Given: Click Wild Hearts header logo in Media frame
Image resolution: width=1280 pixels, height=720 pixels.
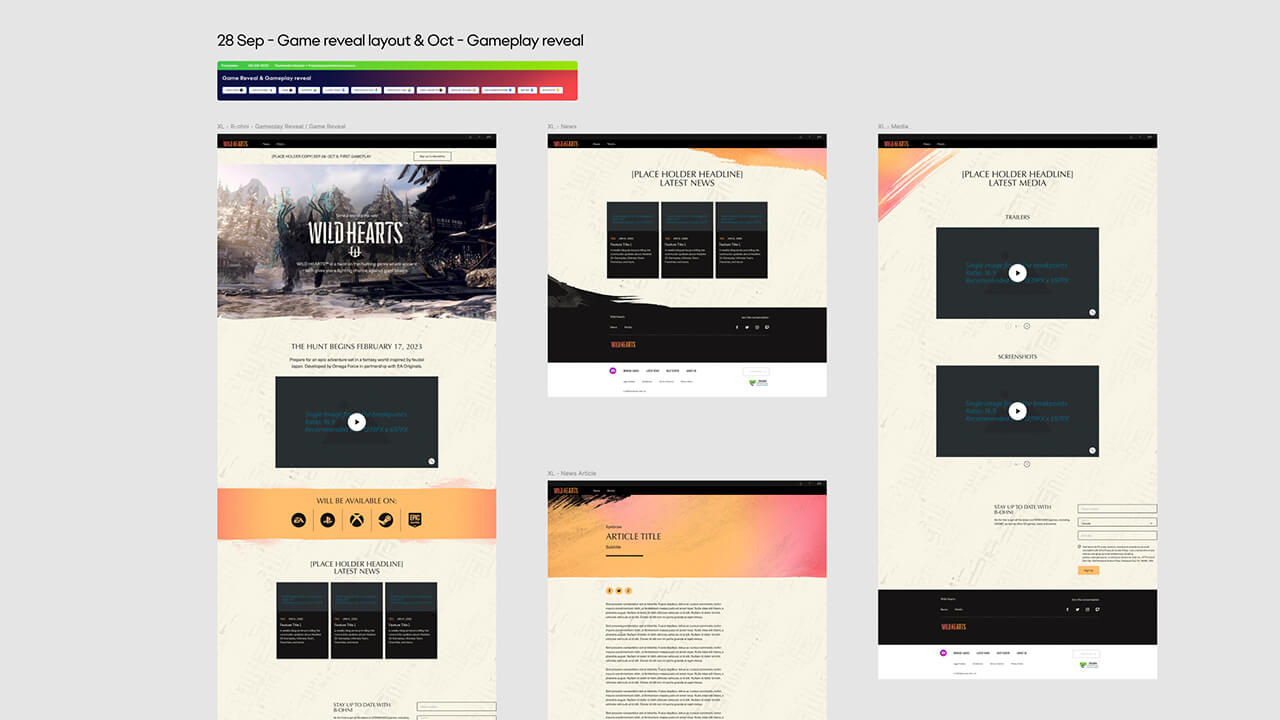Looking at the screenshot, I should click(x=897, y=144).
